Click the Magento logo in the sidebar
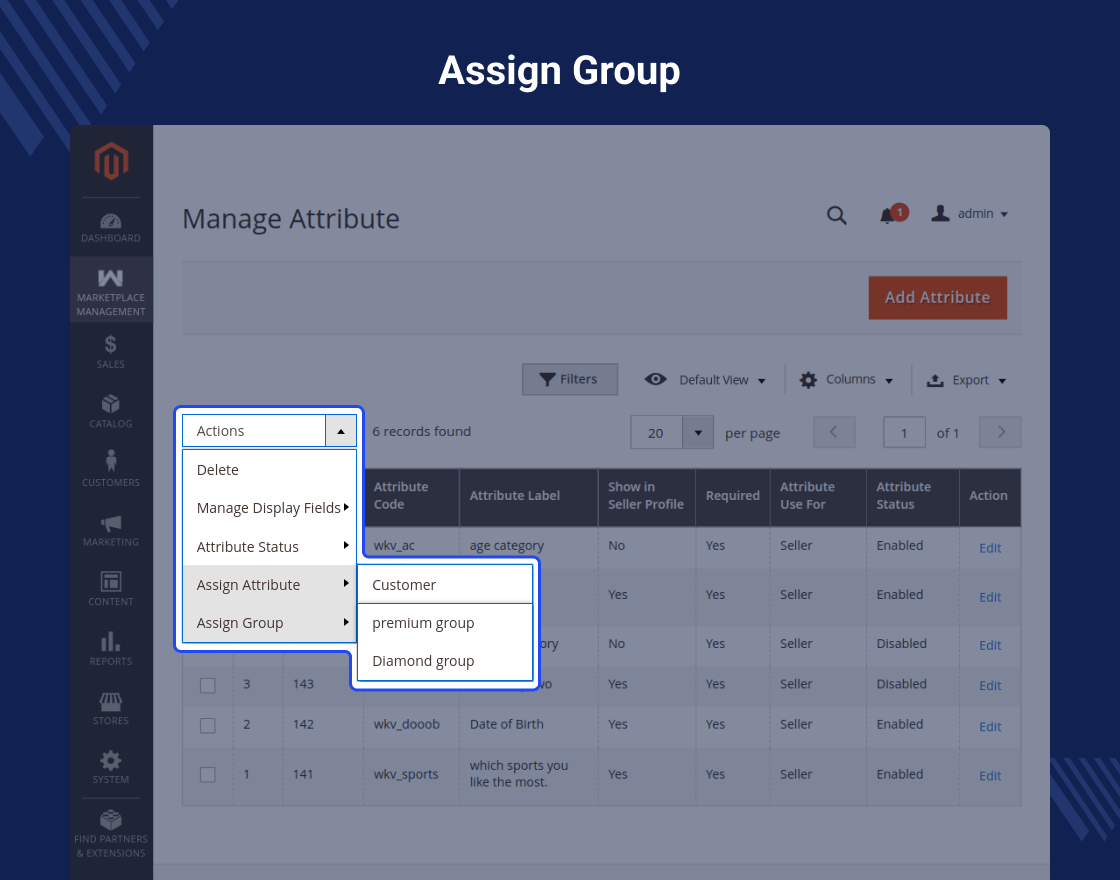 click(111, 161)
